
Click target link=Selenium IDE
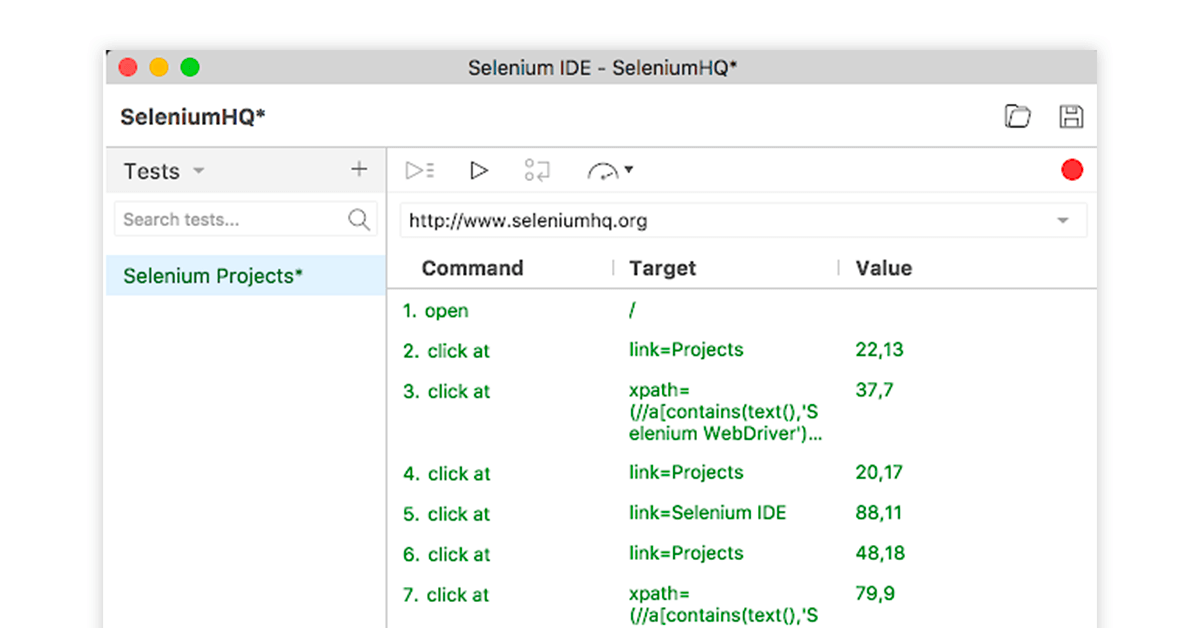click(708, 513)
